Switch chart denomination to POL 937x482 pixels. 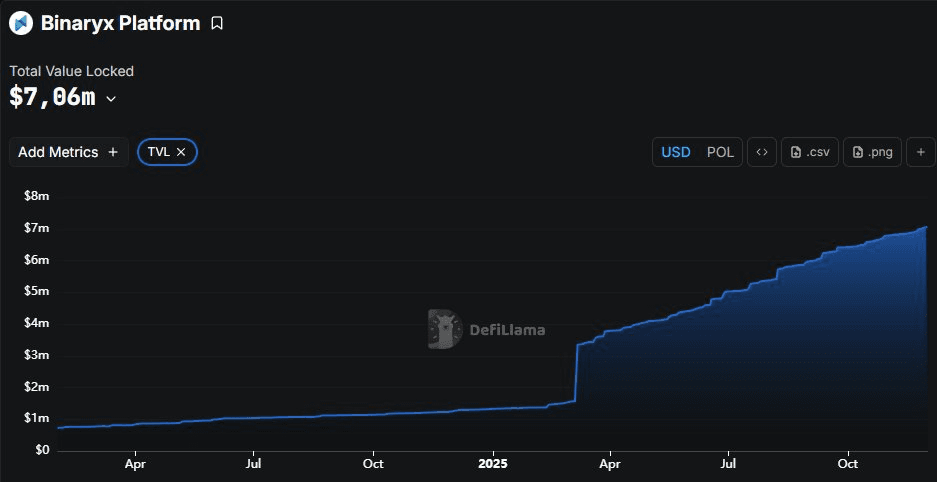(720, 152)
